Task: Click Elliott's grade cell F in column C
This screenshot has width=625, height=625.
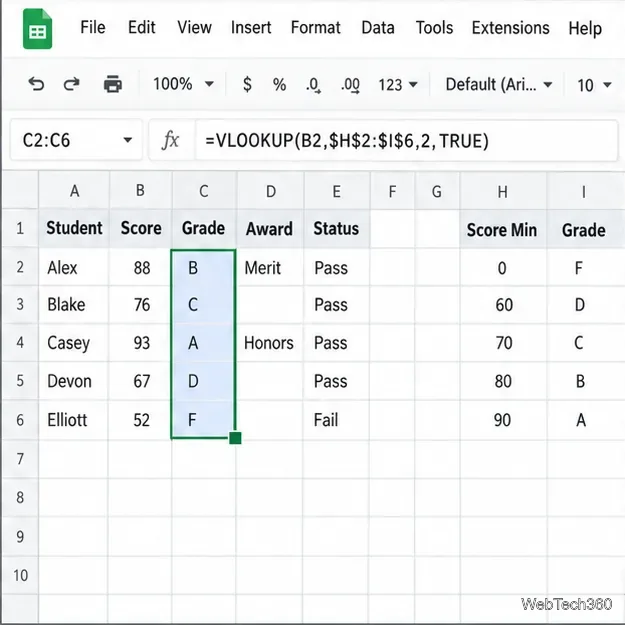Action: coord(204,420)
